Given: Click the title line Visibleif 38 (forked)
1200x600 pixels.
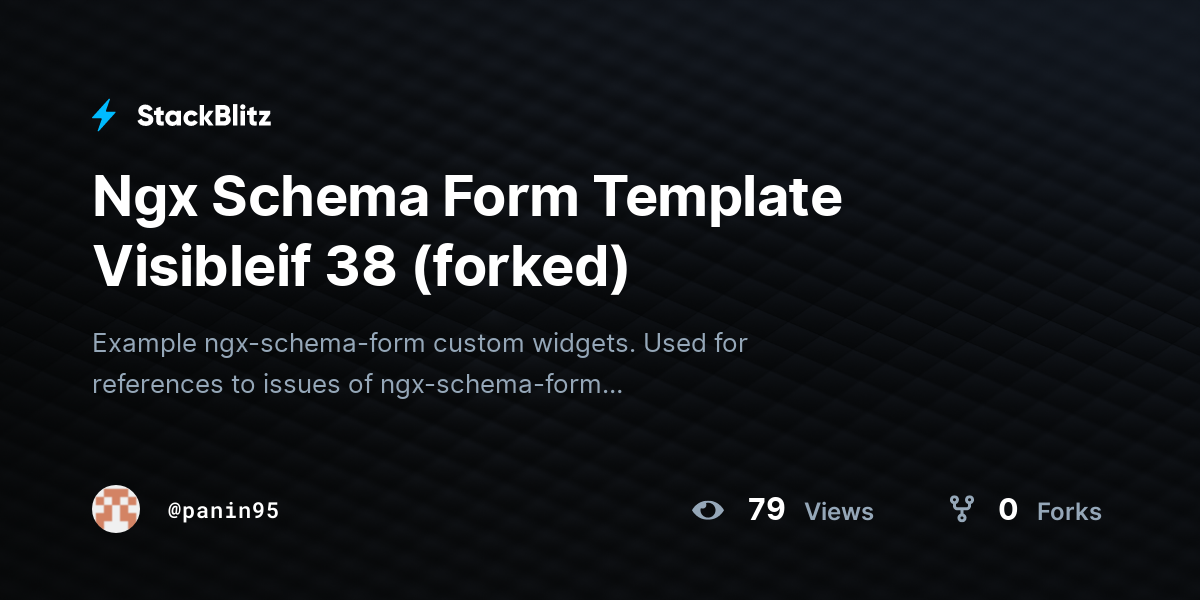Looking at the screenshot, I should (x=361, y=264).
